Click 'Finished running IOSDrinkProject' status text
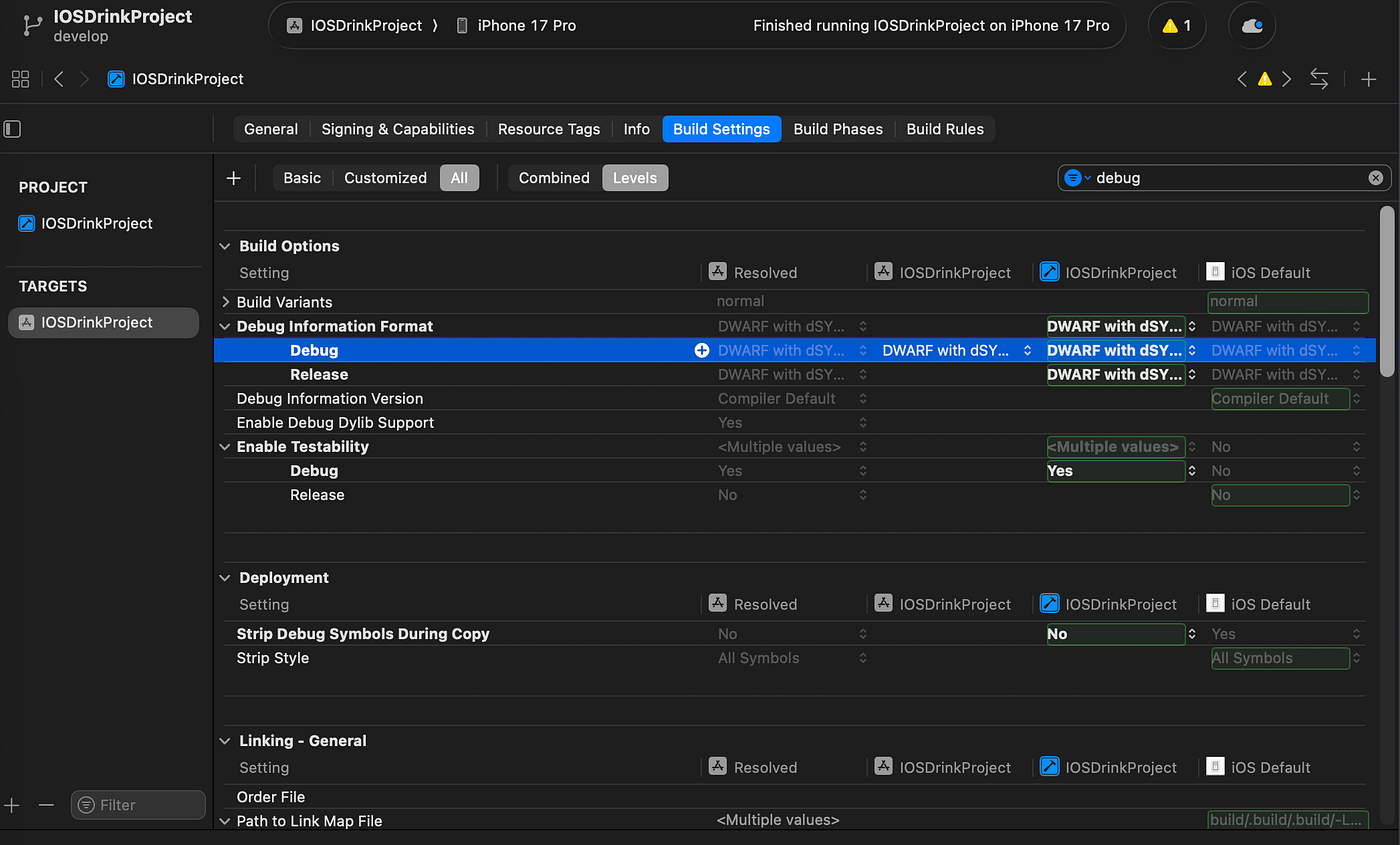Screen dimensions: 1400x845 coord(931,26)
